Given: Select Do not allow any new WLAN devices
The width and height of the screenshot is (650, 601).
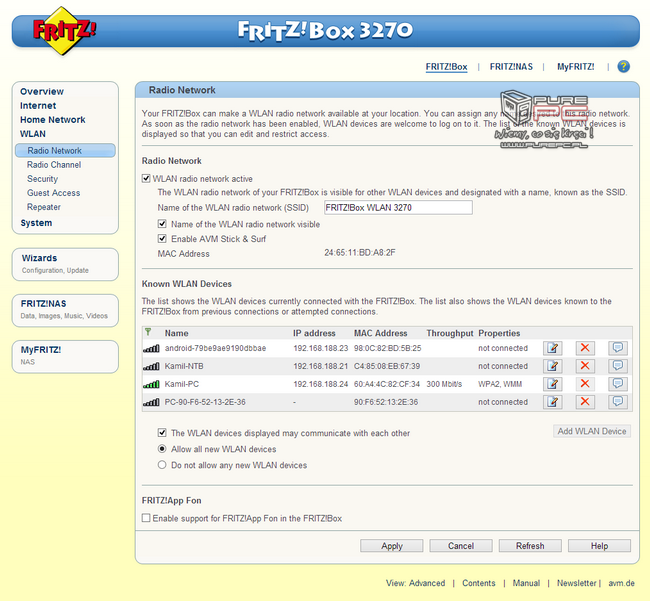Looking at the screenshot, I should 162,465.
